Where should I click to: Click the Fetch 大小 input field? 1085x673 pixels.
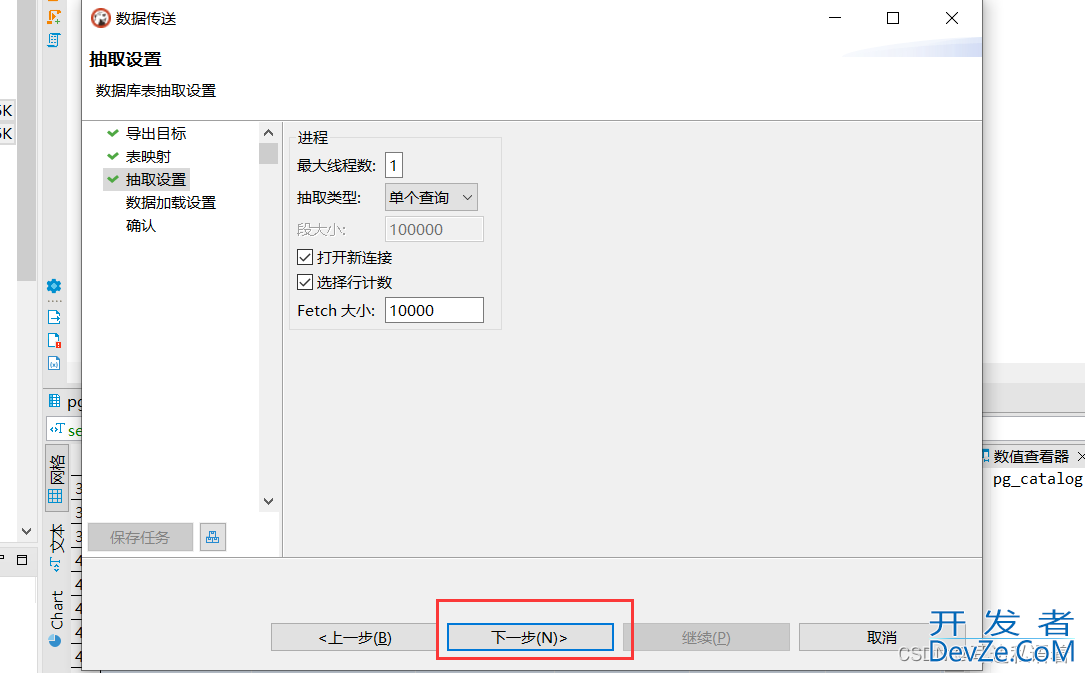(434, 311)
